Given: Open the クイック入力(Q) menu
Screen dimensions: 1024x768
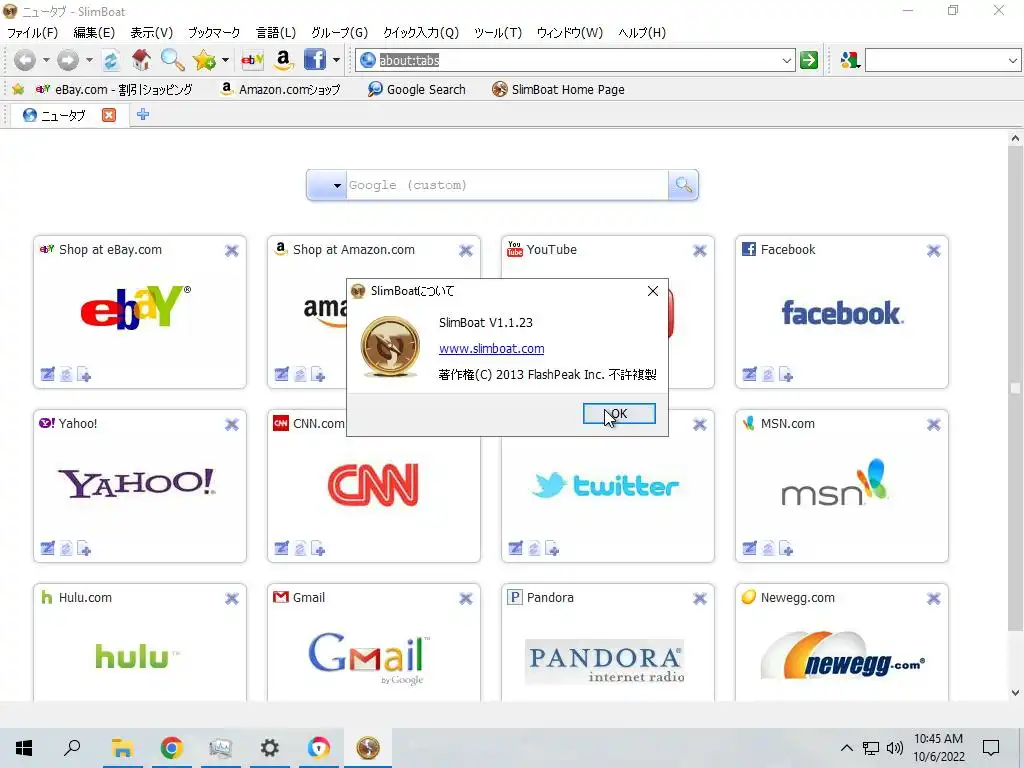Looking at the screenshot, I should click(x=421, y=33).
